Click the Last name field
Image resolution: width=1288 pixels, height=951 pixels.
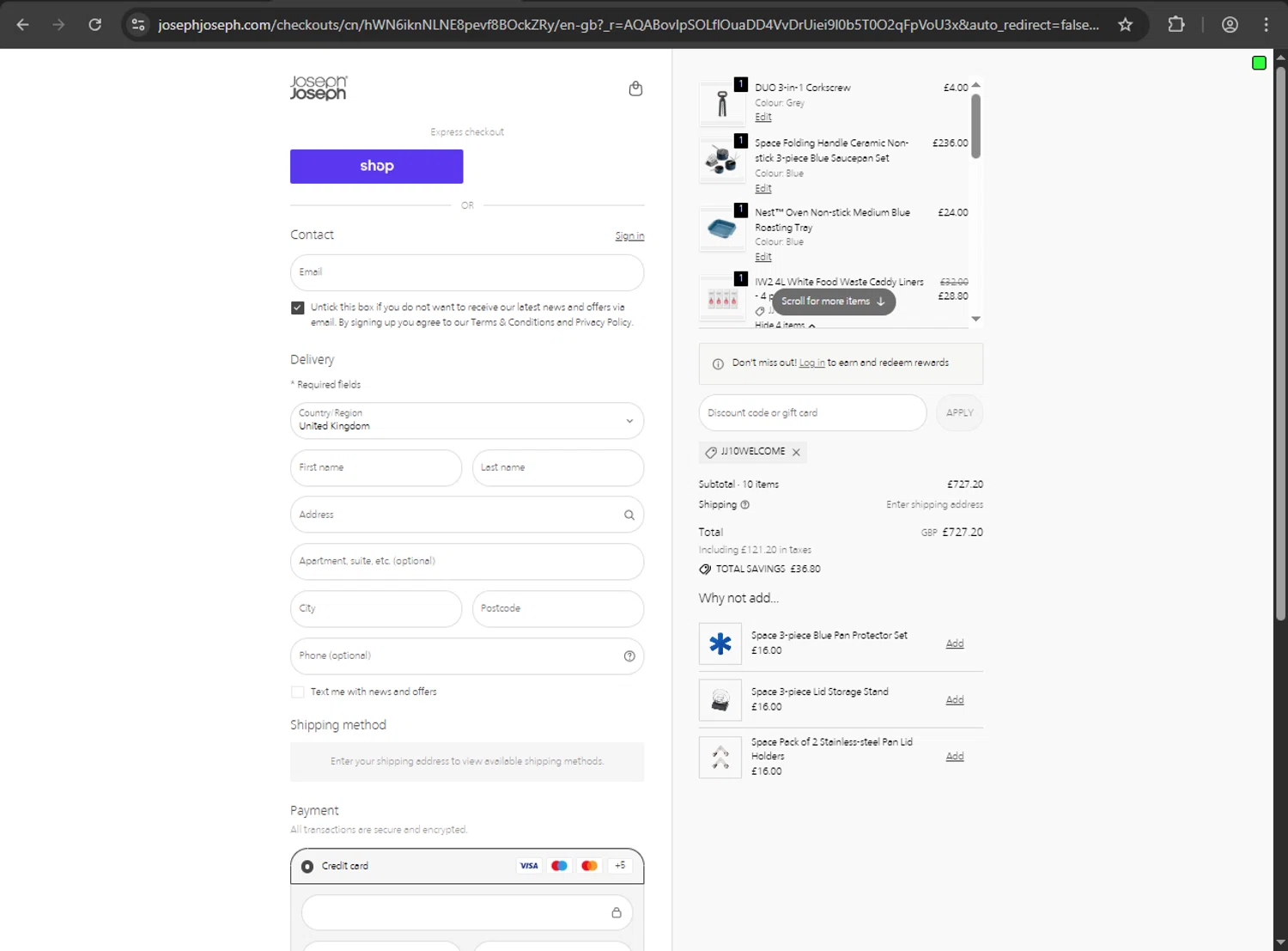[558, 468]
